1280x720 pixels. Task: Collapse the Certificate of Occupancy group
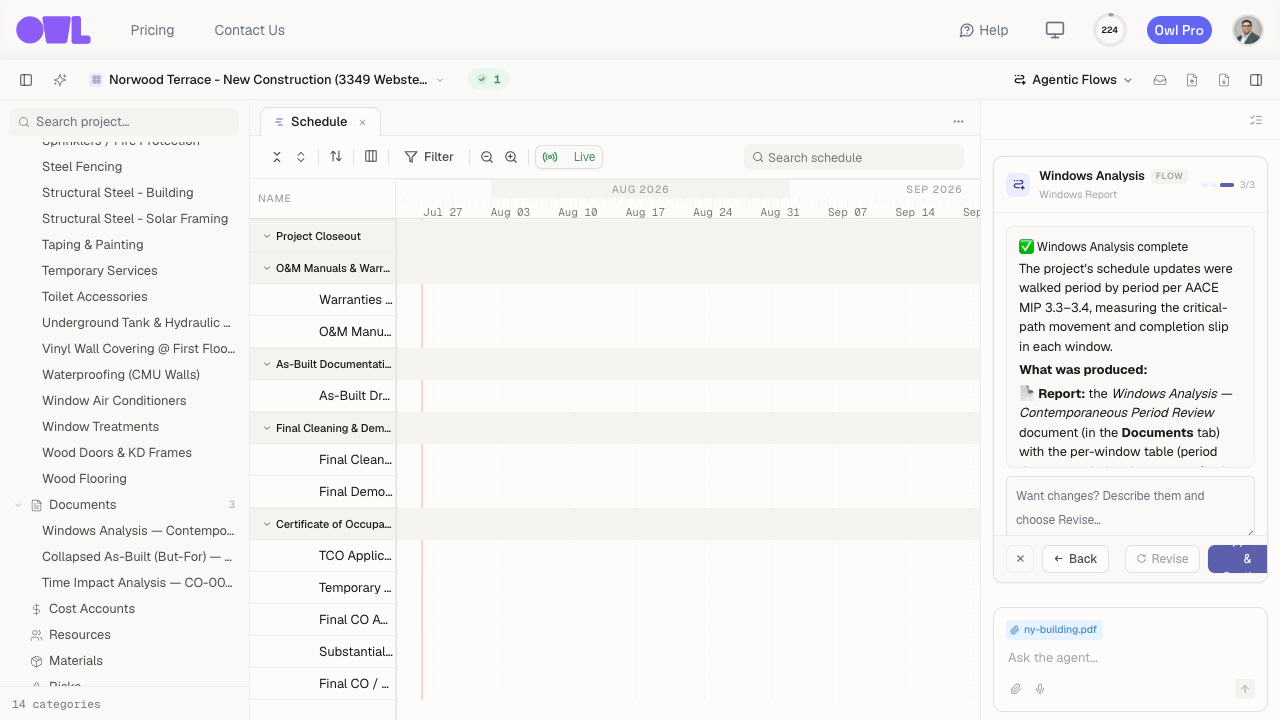pos(267,524)
